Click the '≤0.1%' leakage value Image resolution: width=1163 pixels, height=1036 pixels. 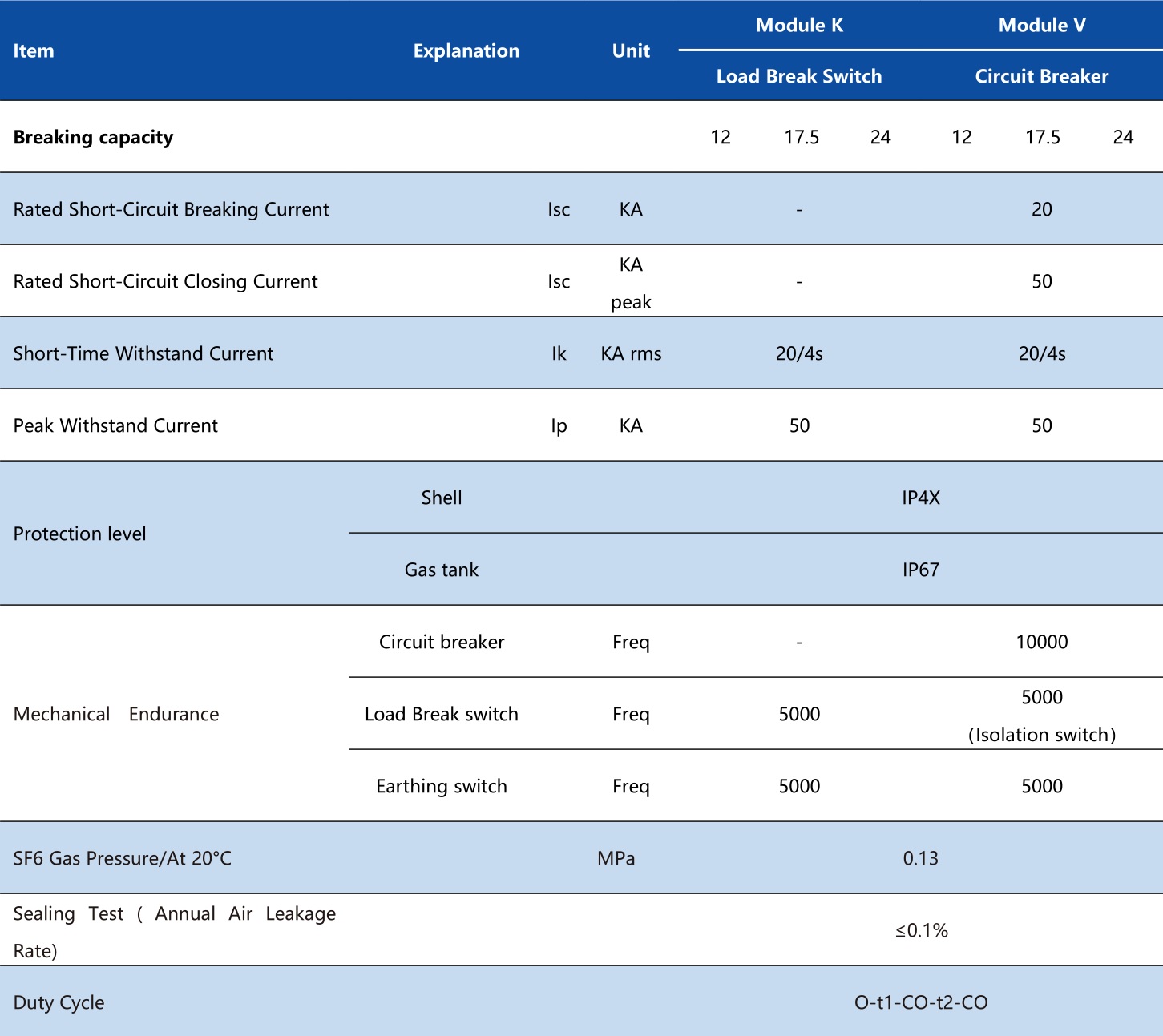(922, 930)
